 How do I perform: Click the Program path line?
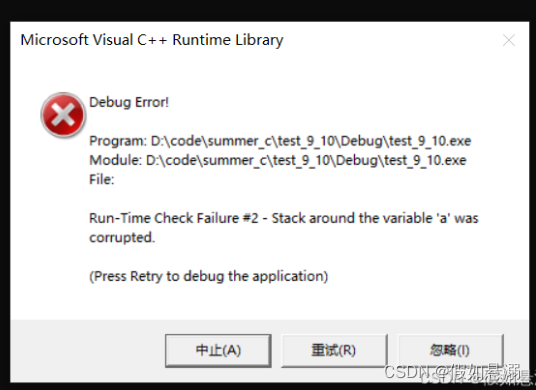tap(280, 141)
